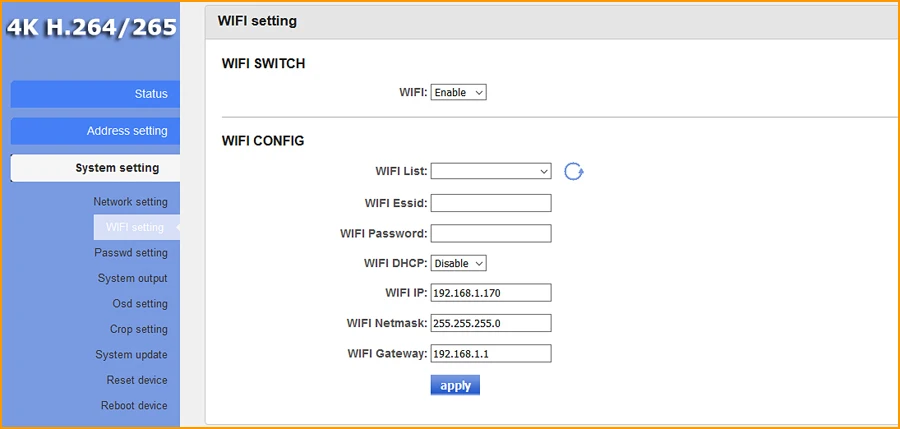Click the WIFI IP field
900x429 pixels.
pyautogui.click(x=491, y=292)
